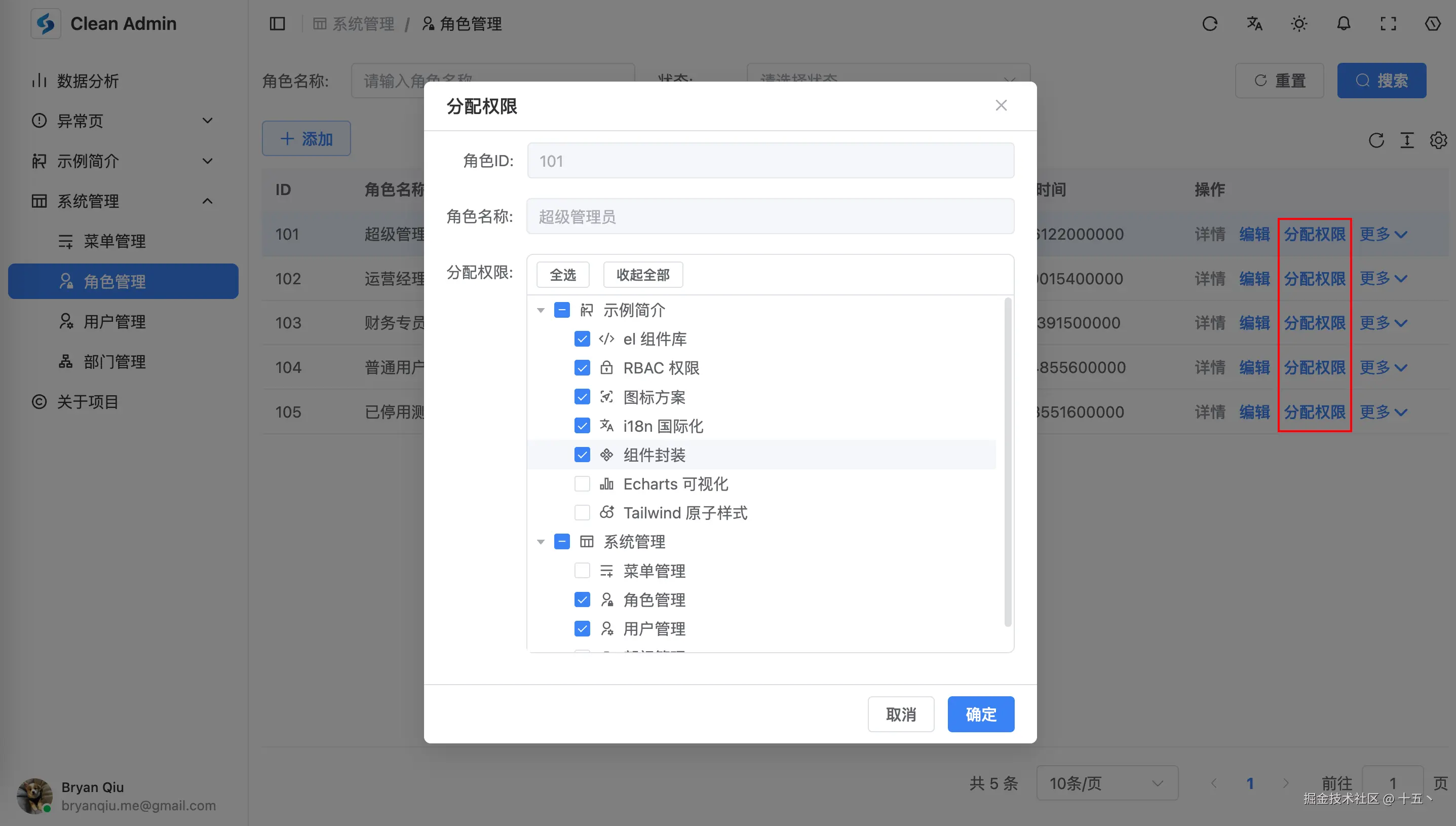Collapse the 示例简介 tree node arrow

[541, 310]
